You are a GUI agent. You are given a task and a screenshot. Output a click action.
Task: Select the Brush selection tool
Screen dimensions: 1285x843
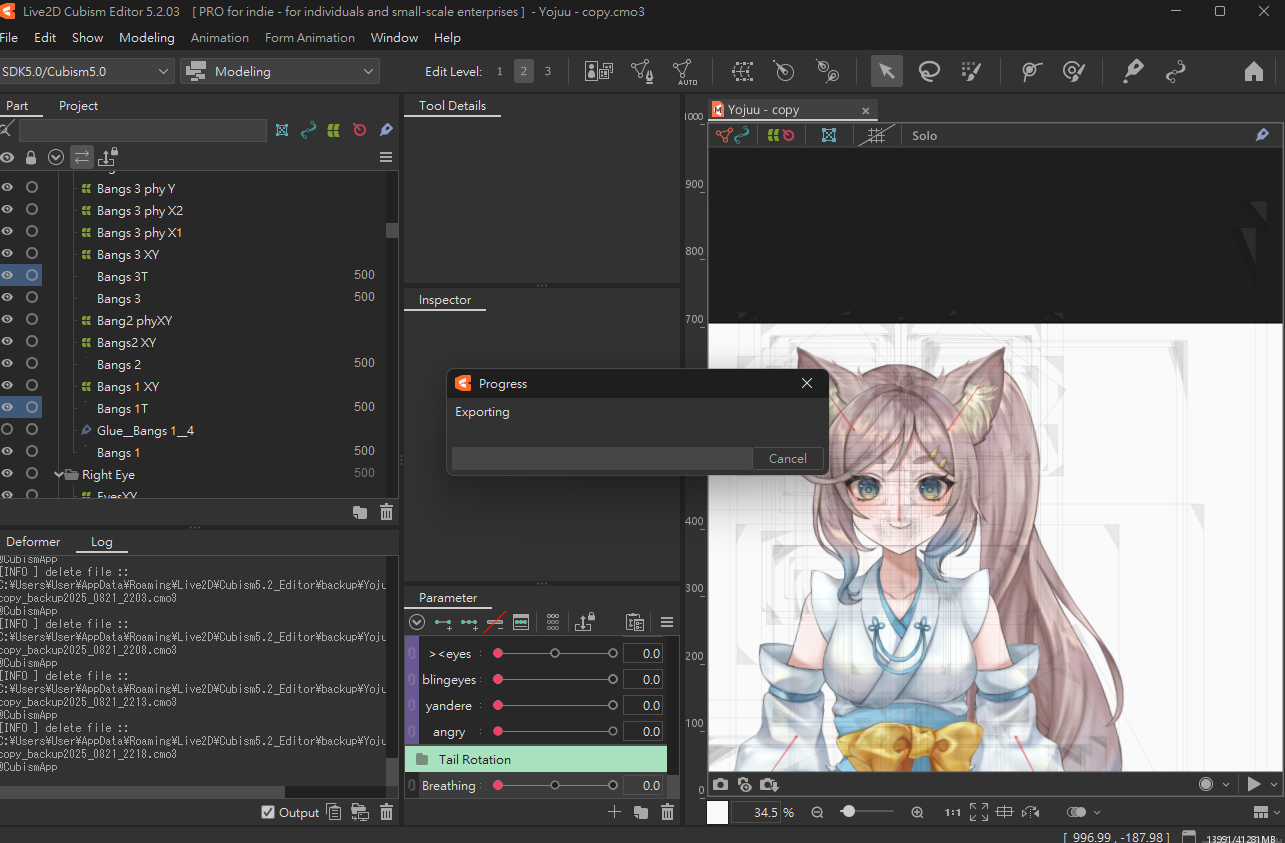(x=971, y=71)
